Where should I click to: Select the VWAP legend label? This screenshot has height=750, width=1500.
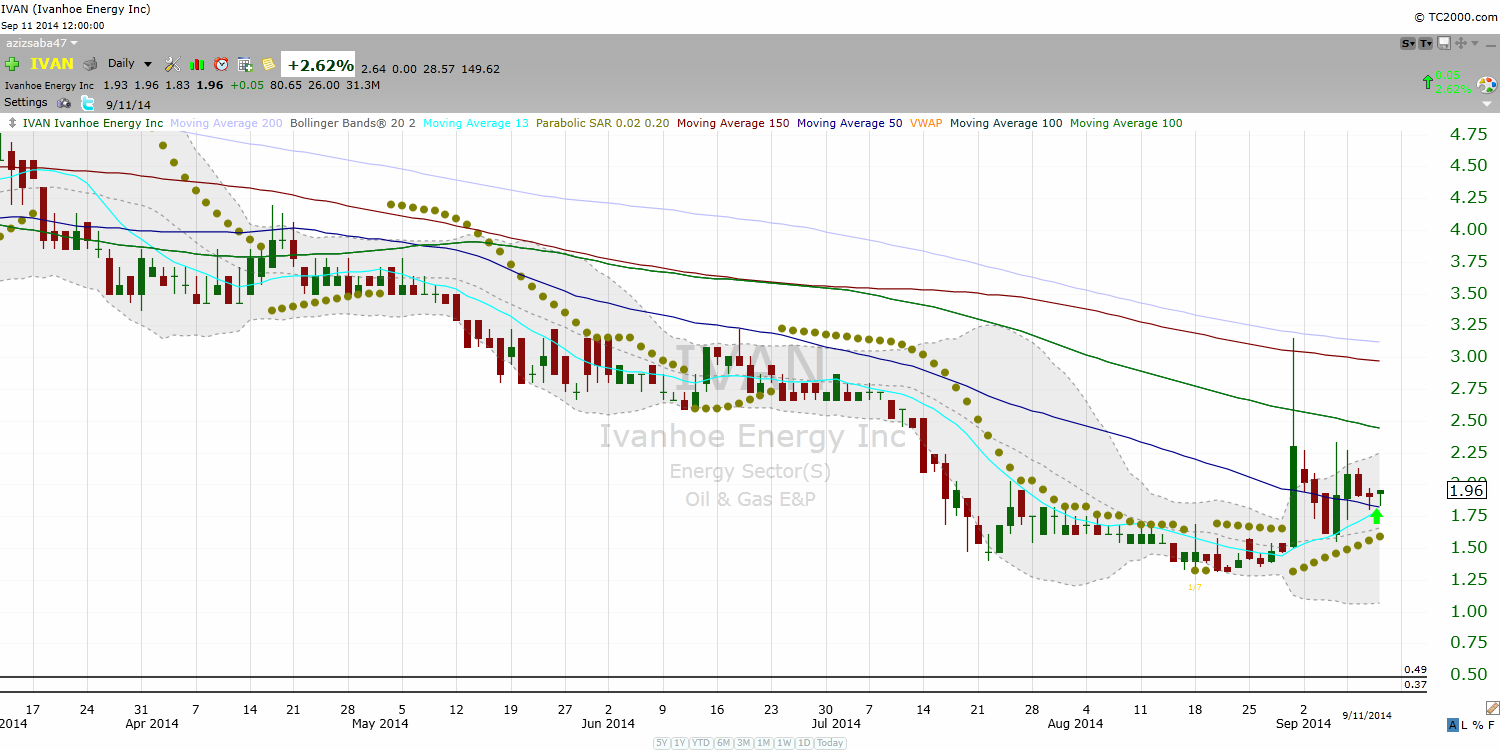coord(926,124)
